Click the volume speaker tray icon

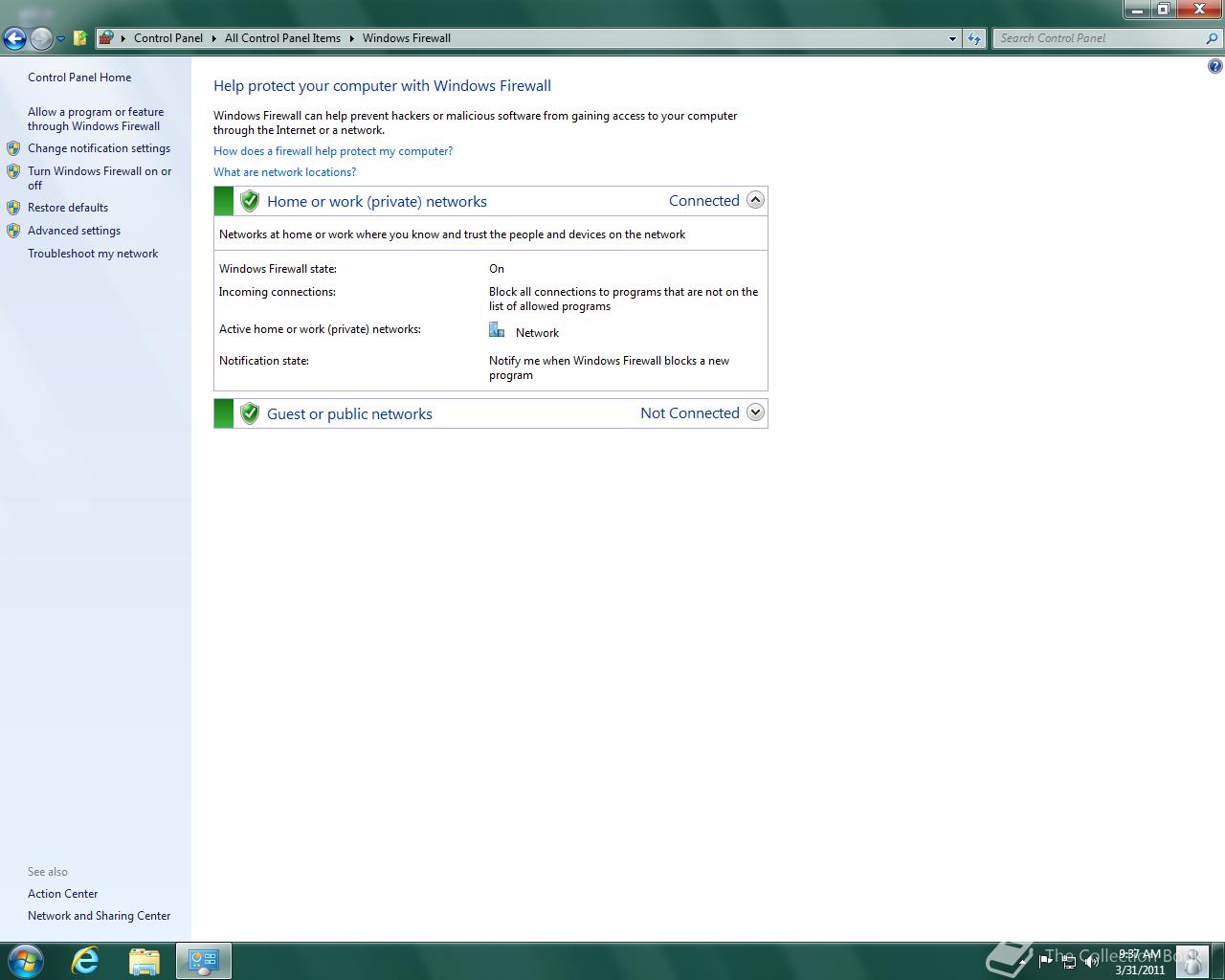(x=1091, y=962)
